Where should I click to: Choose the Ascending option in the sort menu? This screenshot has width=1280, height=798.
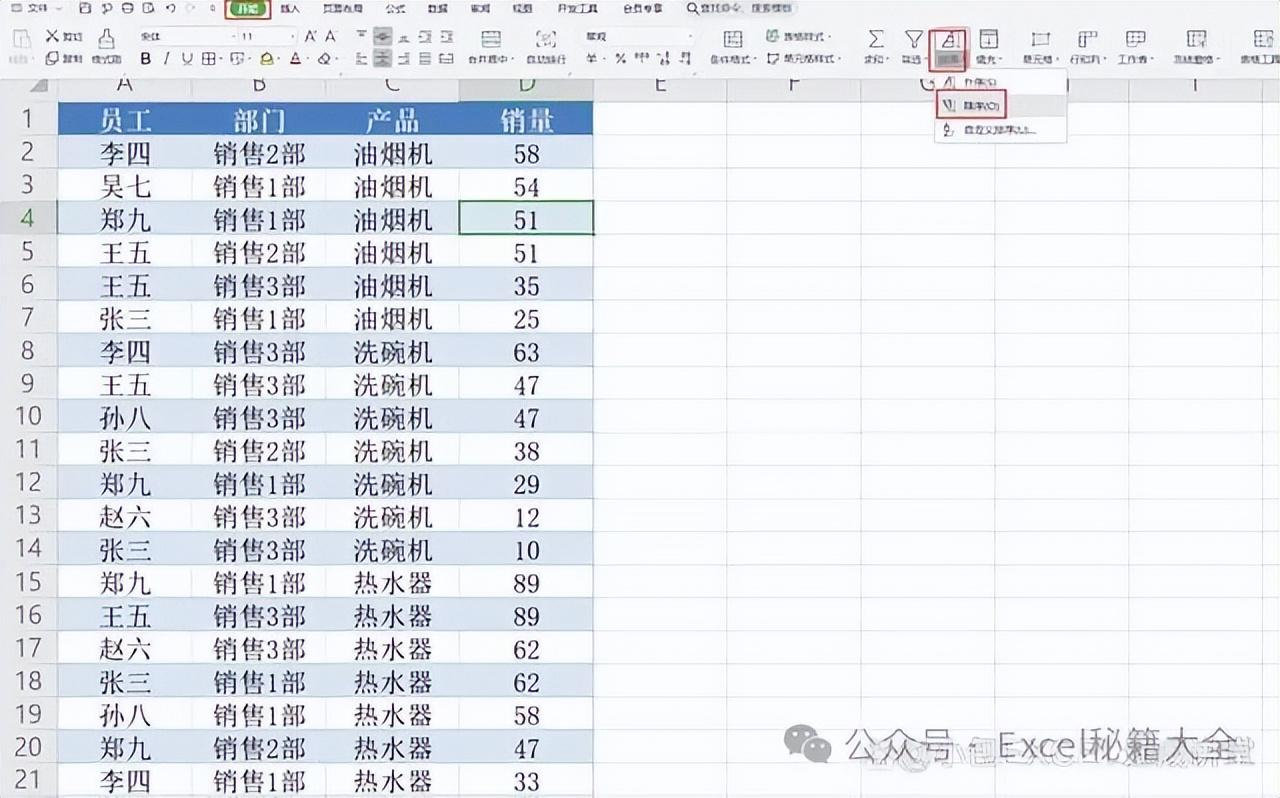pyautogui.click(x=1001, y=83)
